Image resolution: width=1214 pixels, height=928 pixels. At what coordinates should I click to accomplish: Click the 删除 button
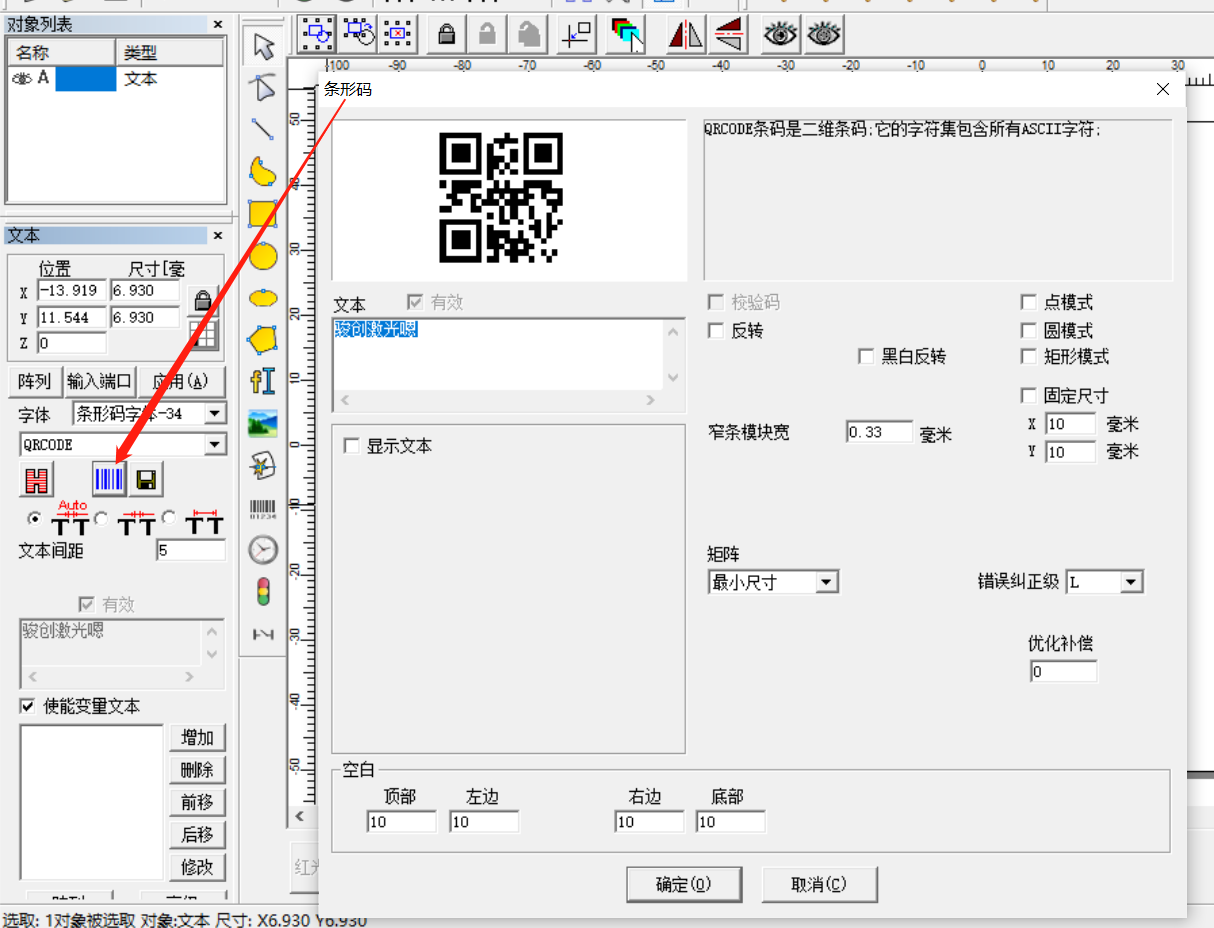pyautogui.click(x=197, y=770)
